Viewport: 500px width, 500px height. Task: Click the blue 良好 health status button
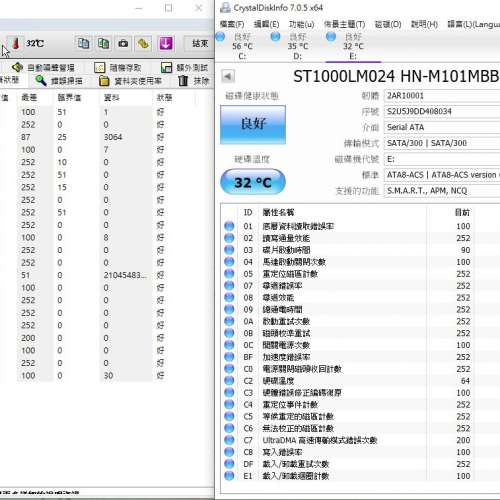point(253,125)
